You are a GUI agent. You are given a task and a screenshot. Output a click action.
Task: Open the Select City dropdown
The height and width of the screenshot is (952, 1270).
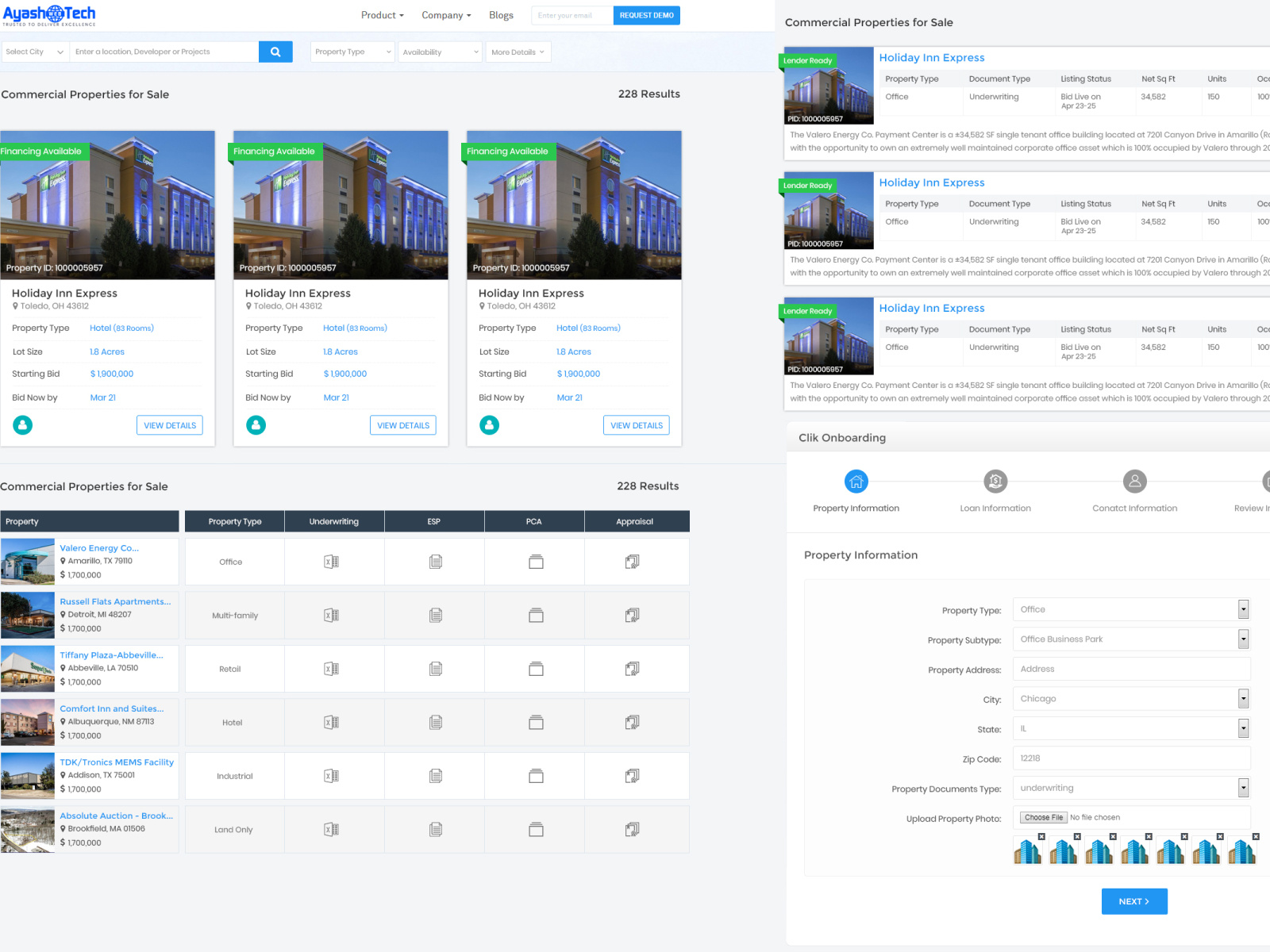[x=33, y=51]
